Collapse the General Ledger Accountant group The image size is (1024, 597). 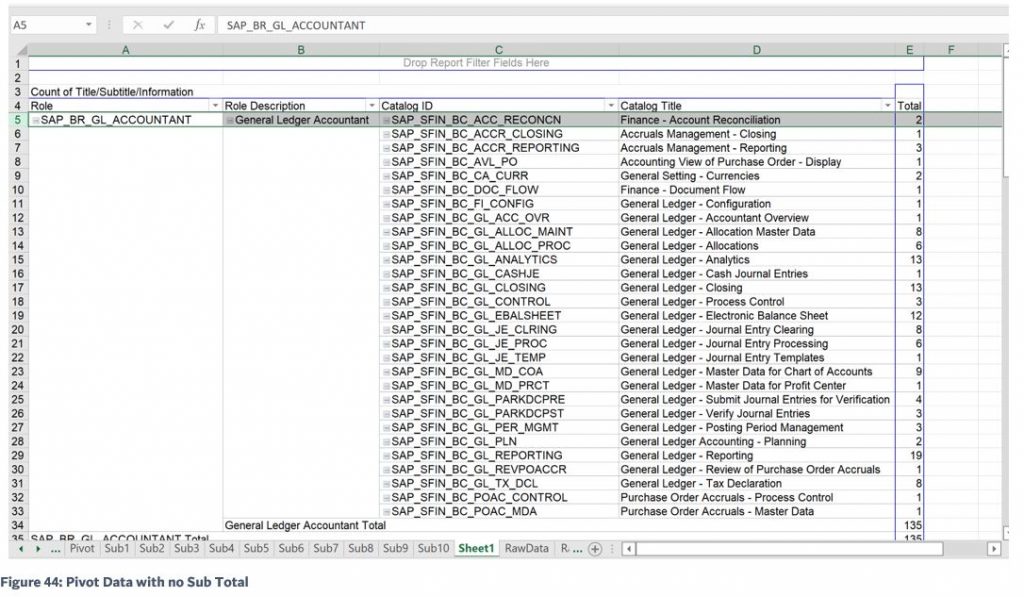pos(230,120)
